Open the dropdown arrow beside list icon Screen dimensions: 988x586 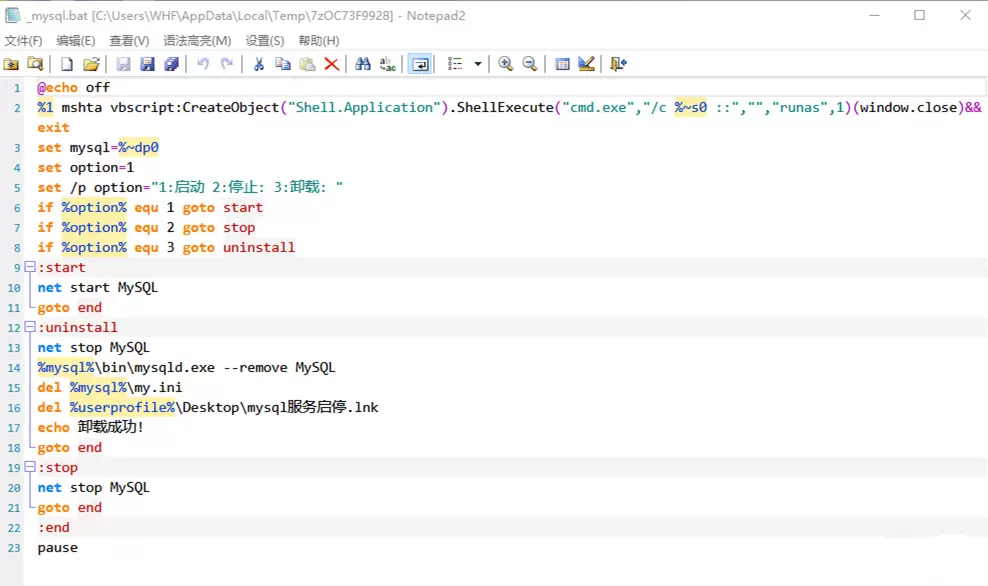point(478,64)
